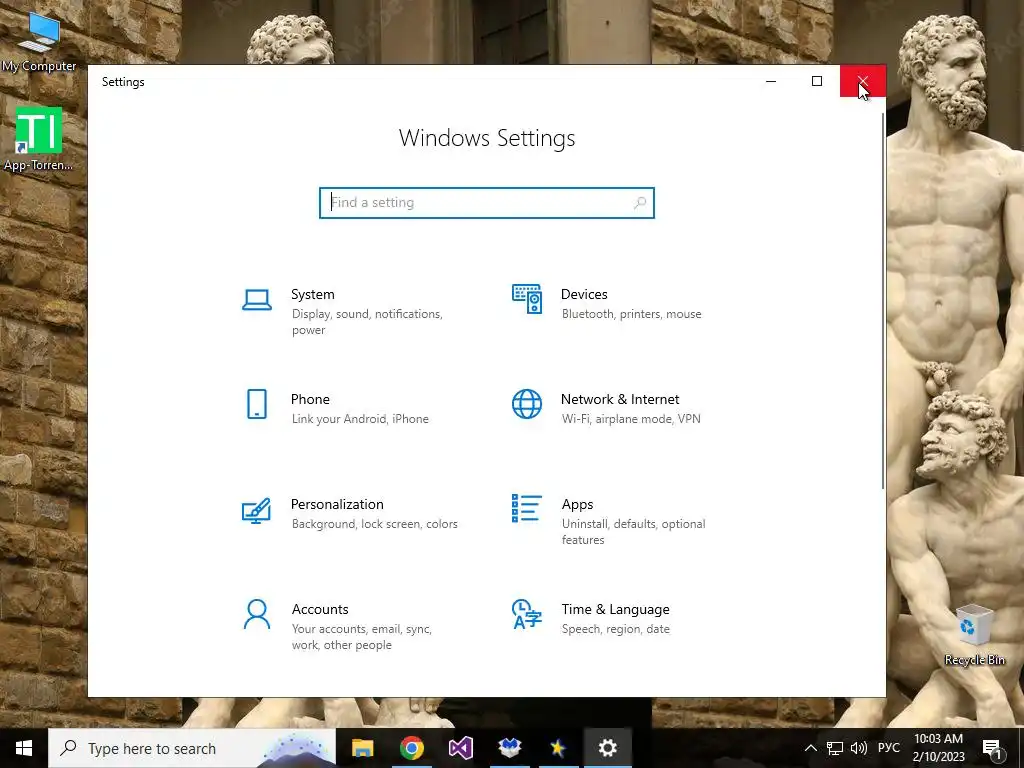Open the Network & Internet title
The width and height of the screenshot is (1024, 768).
pyautogui.click(x=620, y=399)
